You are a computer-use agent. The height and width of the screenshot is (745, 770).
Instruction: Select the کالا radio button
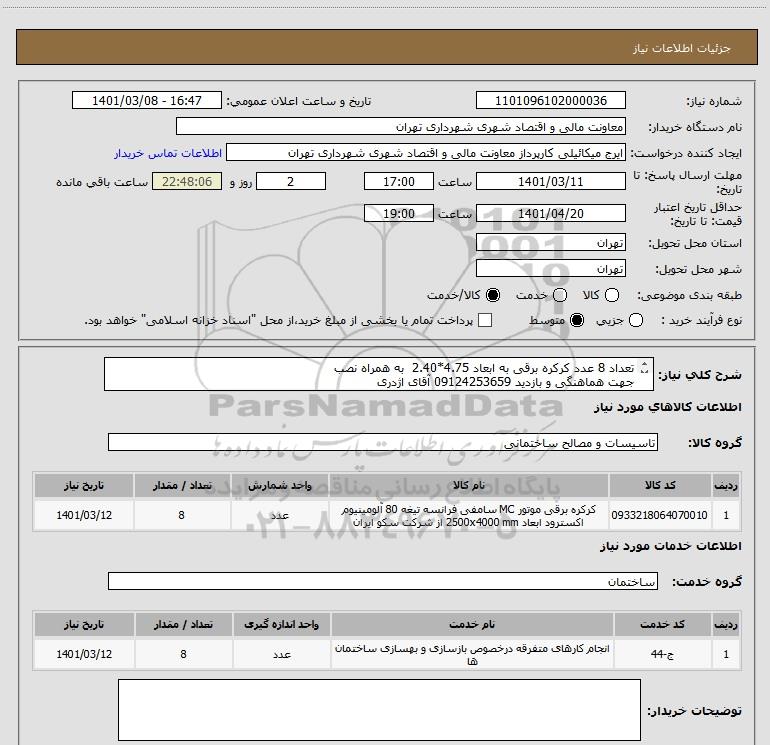click(612, 295)
